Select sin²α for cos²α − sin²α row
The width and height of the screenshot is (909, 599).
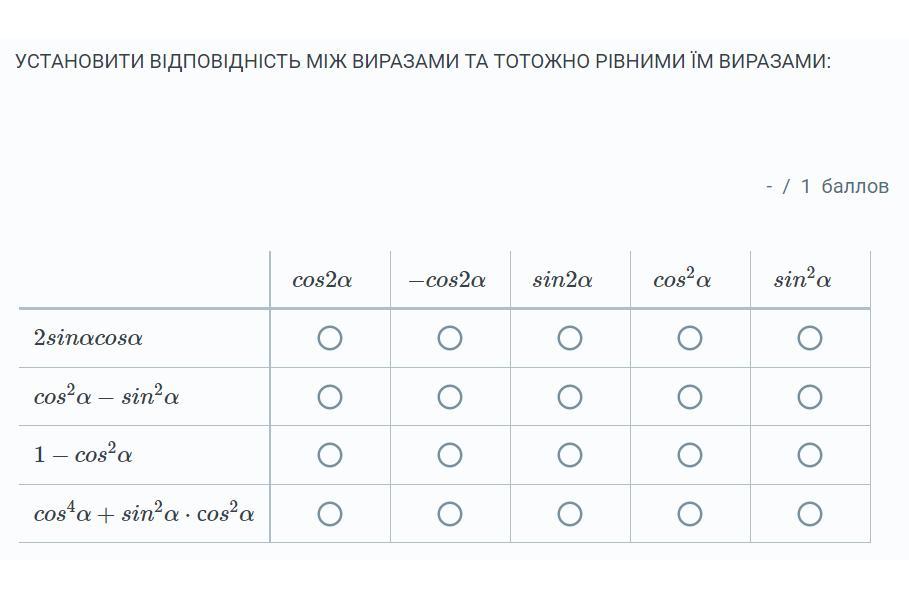click(x=810, y=397)
